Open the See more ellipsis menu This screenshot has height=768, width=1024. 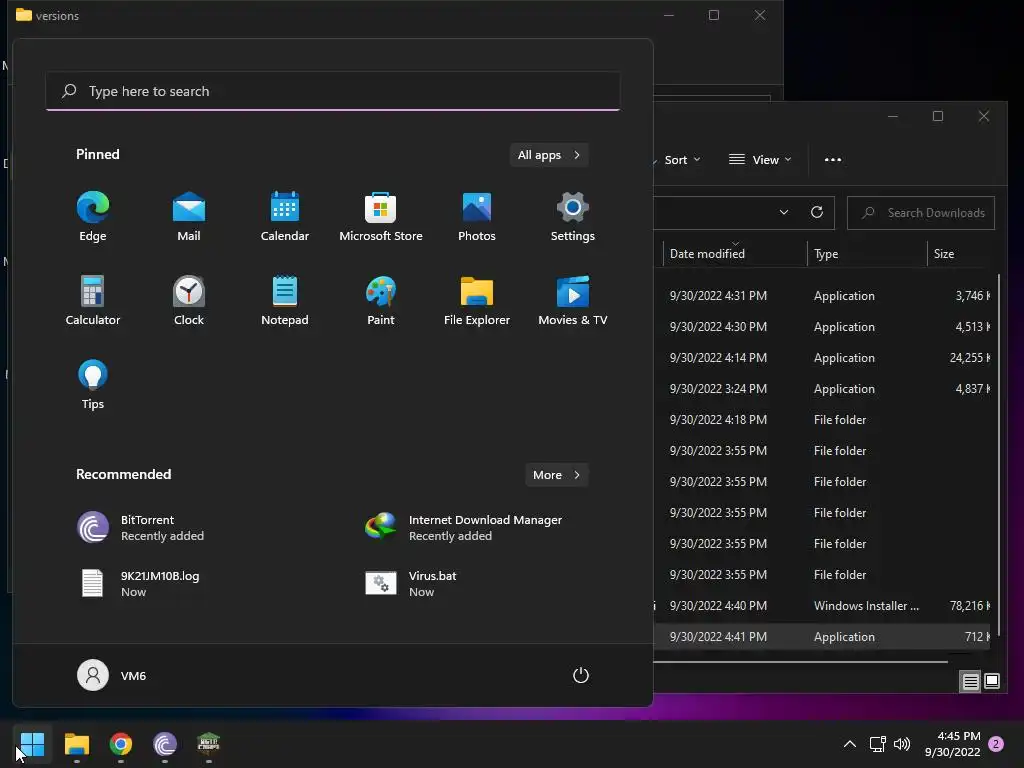click(x=833, y=160)
